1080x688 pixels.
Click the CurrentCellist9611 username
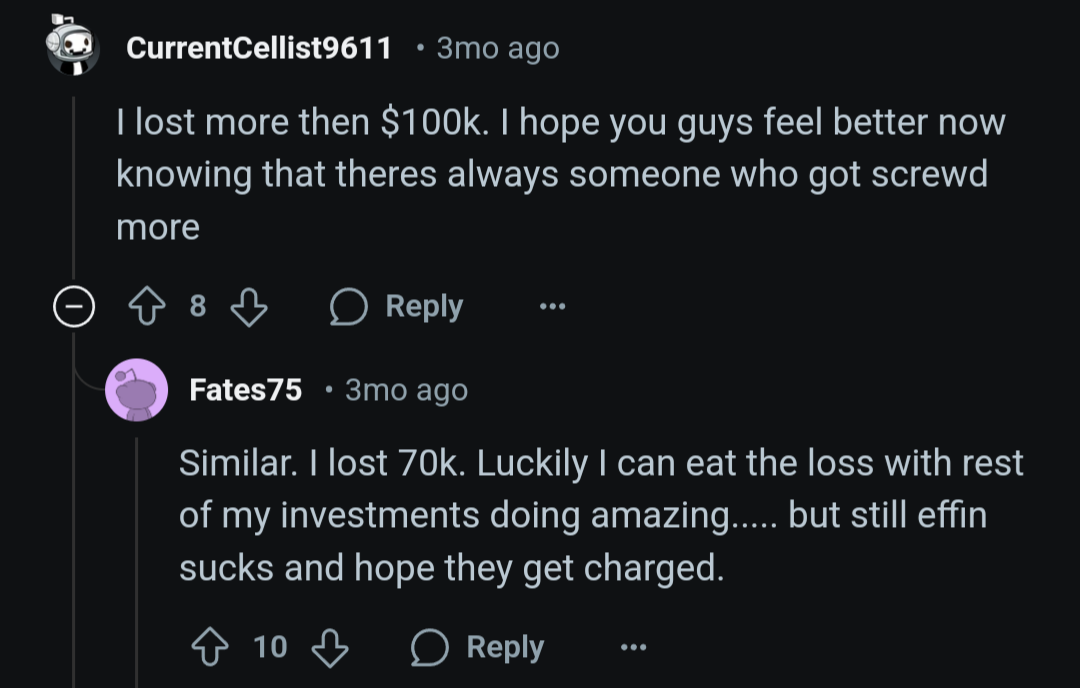259,48
